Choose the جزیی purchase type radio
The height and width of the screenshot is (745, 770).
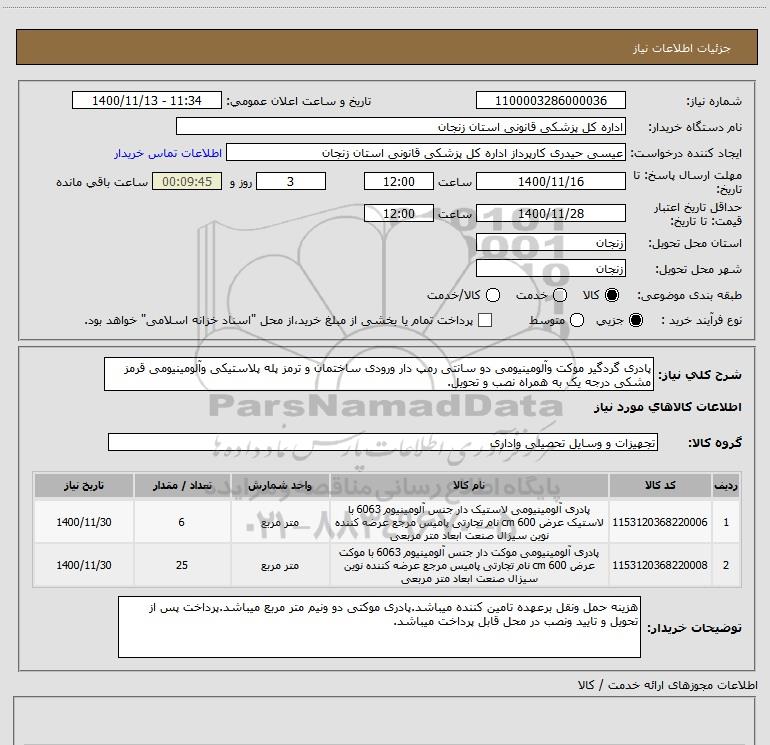(x=636, y=320)
